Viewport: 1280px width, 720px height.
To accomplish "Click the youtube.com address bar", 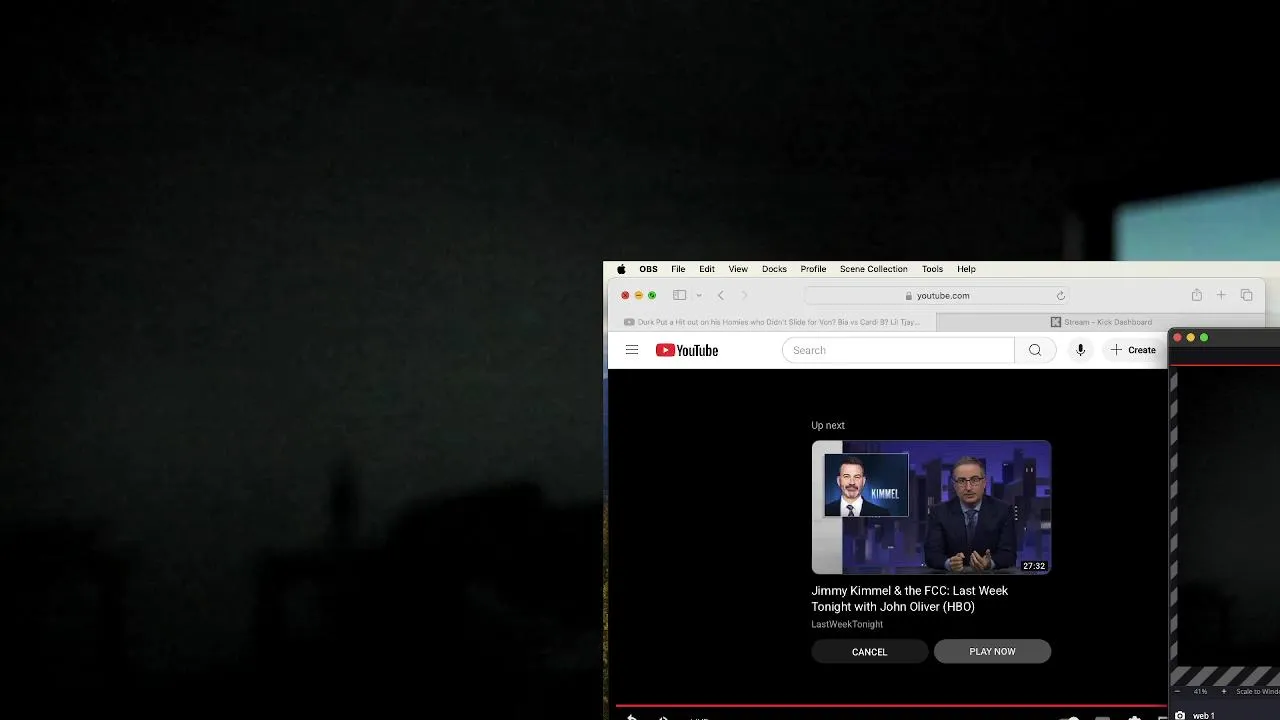I will (x=937, y=295).
